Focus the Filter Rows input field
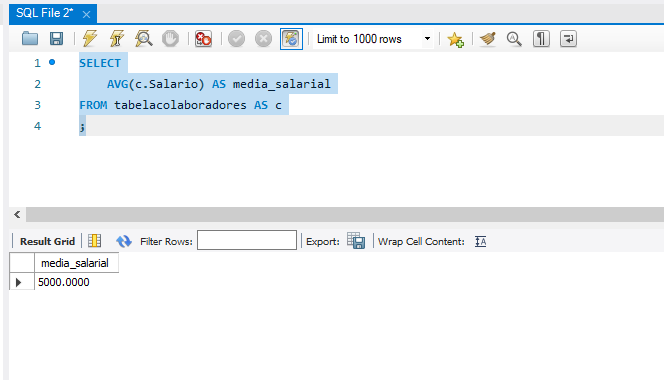664x380 pixels. point(247,240)
